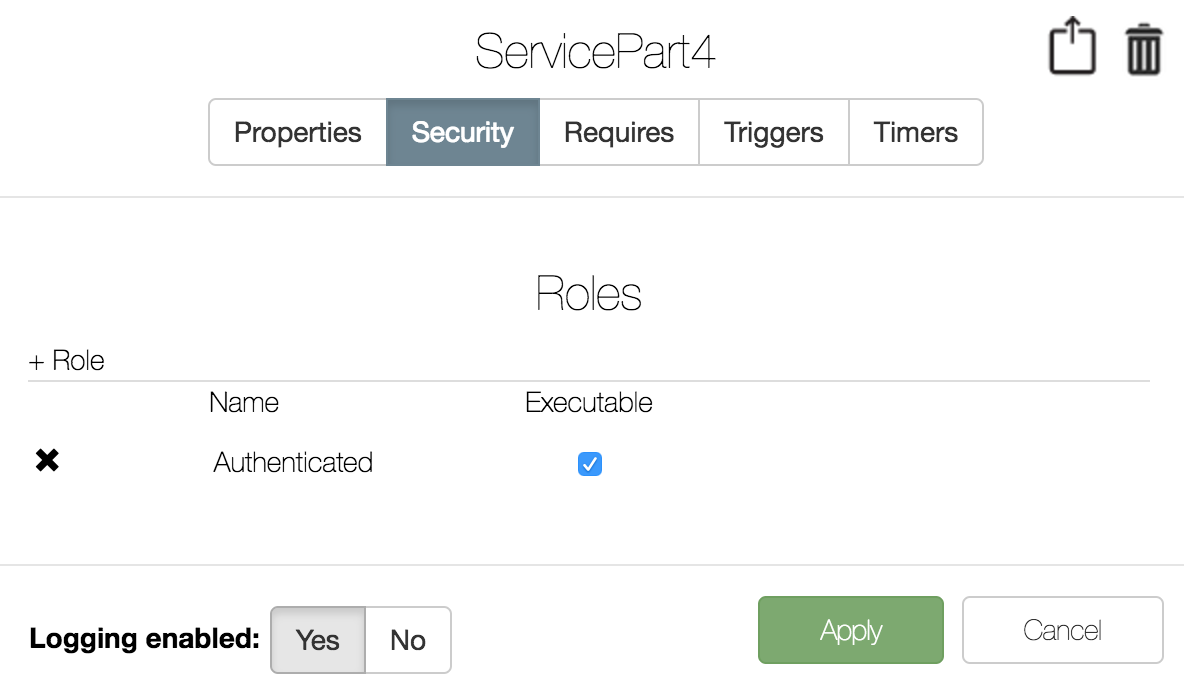Set Logging enabled to No

click(x=408, y=640)
